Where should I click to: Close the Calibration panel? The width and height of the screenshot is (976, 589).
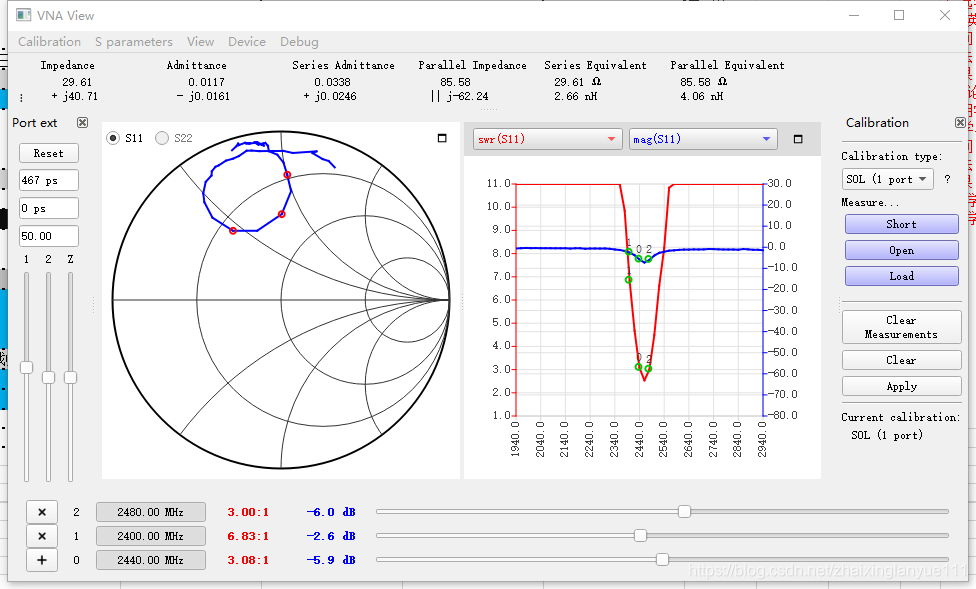pyautogui.click(x=960, y=123)
